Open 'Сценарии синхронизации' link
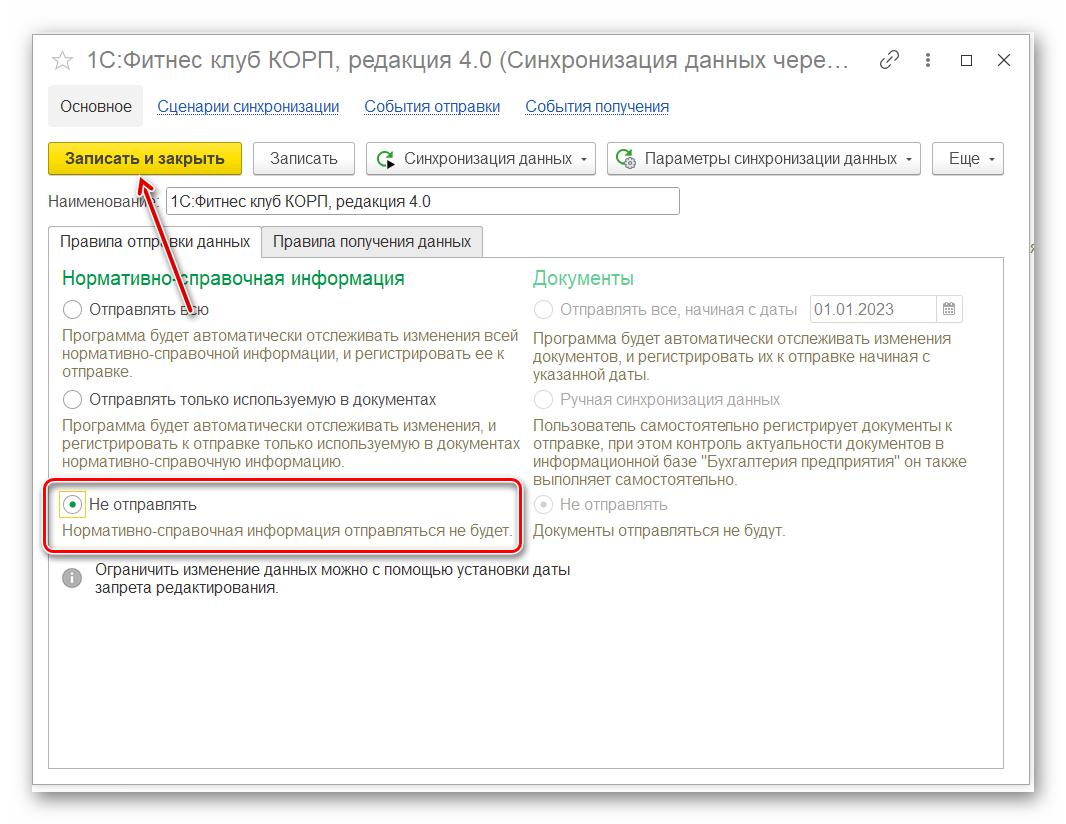 tap(248, 107)
